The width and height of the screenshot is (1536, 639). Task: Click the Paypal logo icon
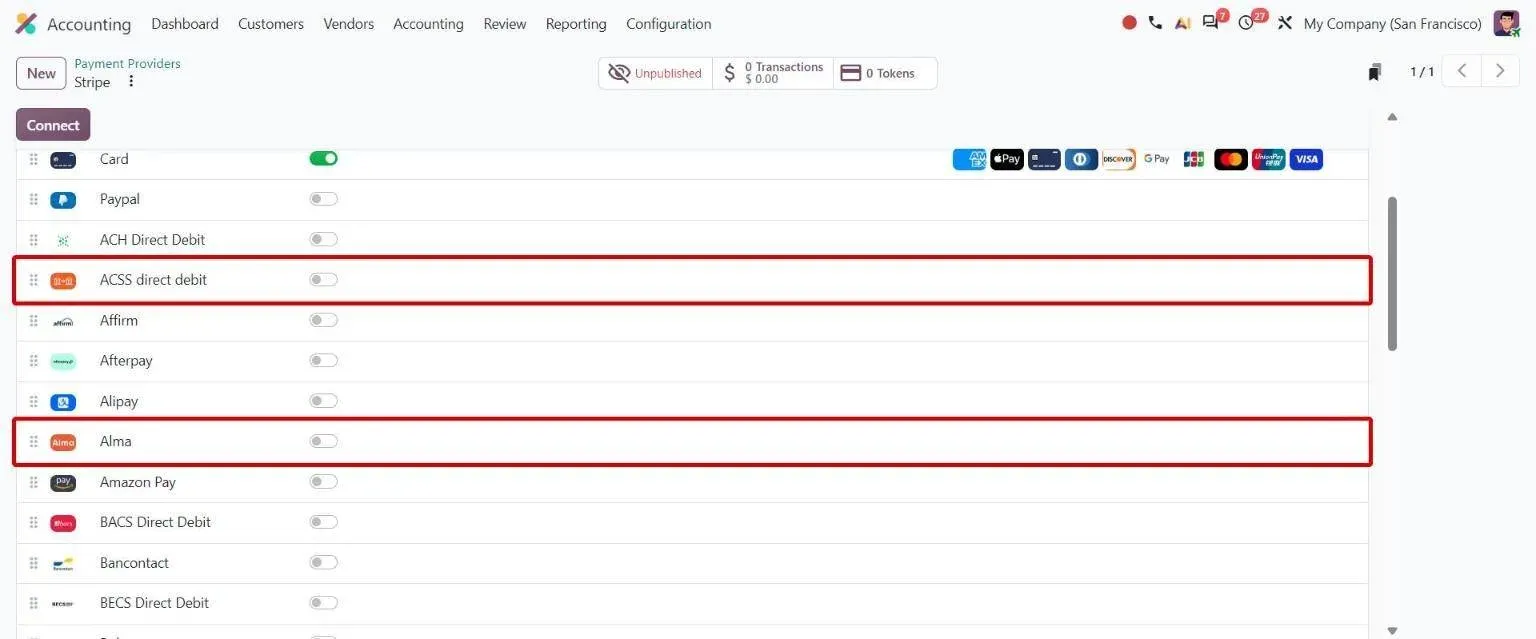[63, 200]
